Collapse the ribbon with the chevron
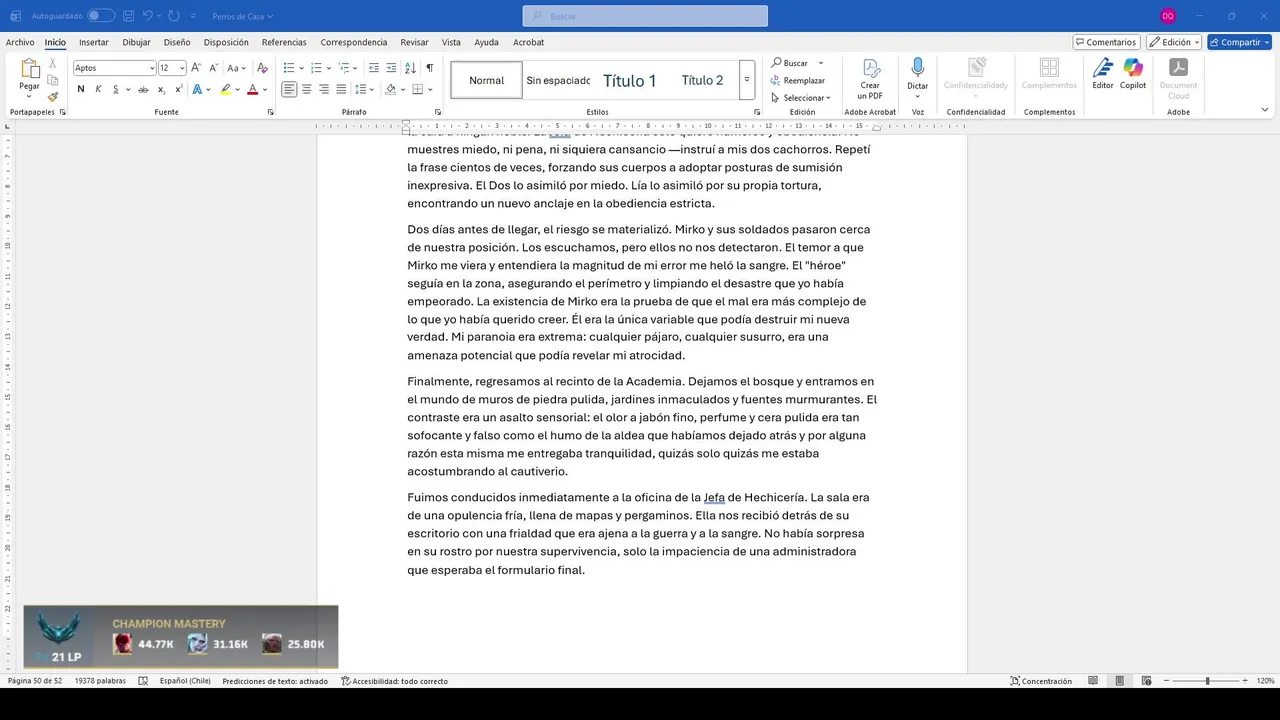The image size is (1280, 720). pyautogui.click(x=1265, y=110)
